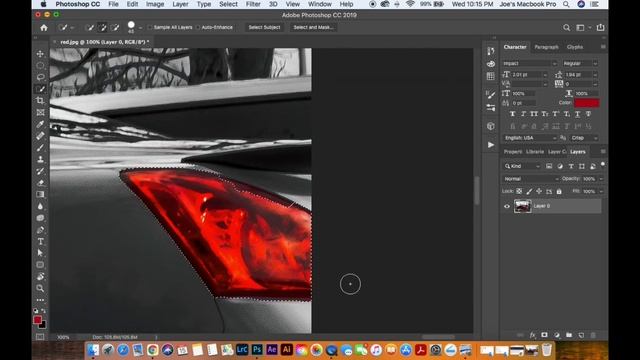Hide Layer 0 with the eye icon
Image resolution: width=640 pixels, height=360 pixels.
pos(507,206)
